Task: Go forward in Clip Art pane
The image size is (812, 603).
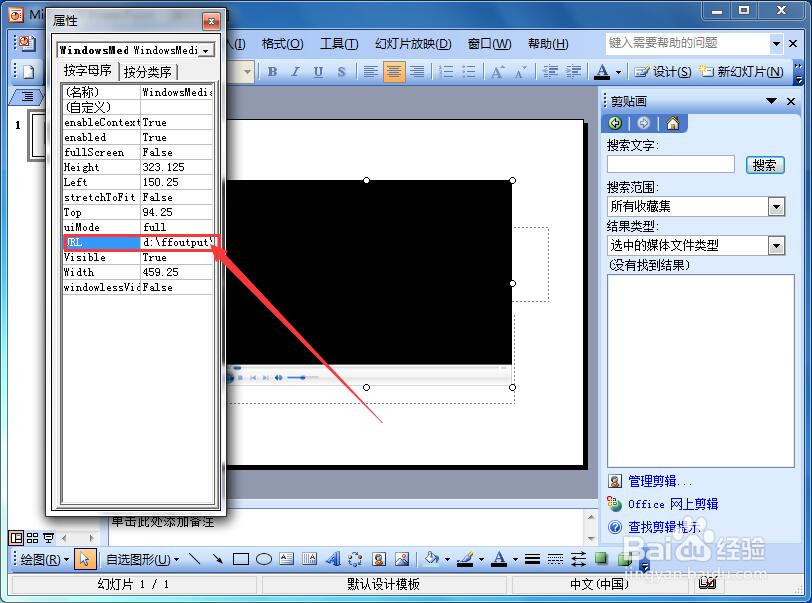Action: tap(644, 123)
